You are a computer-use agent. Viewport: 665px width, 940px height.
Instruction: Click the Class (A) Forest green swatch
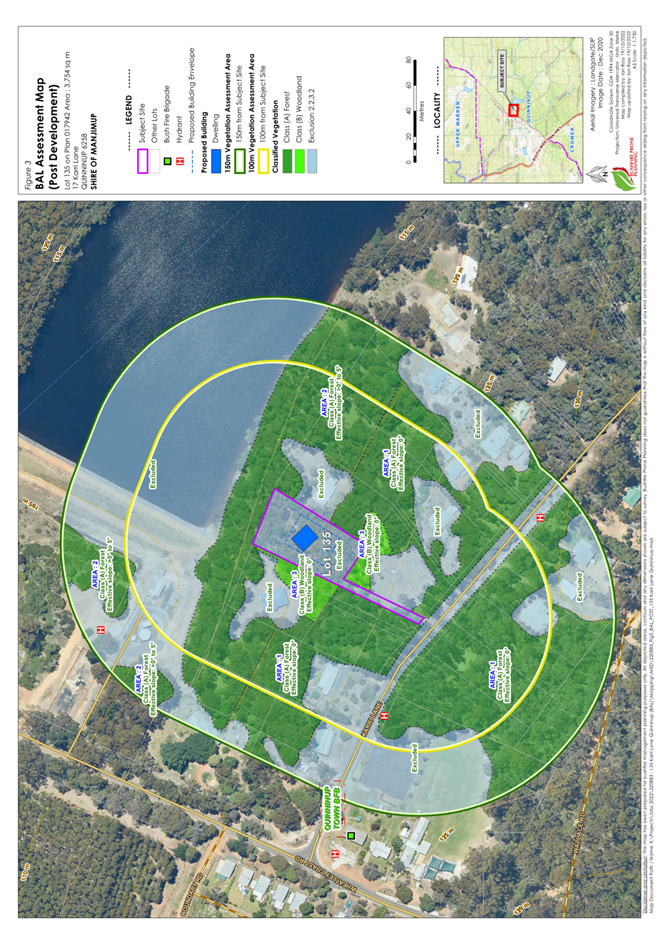coord(288,162)
